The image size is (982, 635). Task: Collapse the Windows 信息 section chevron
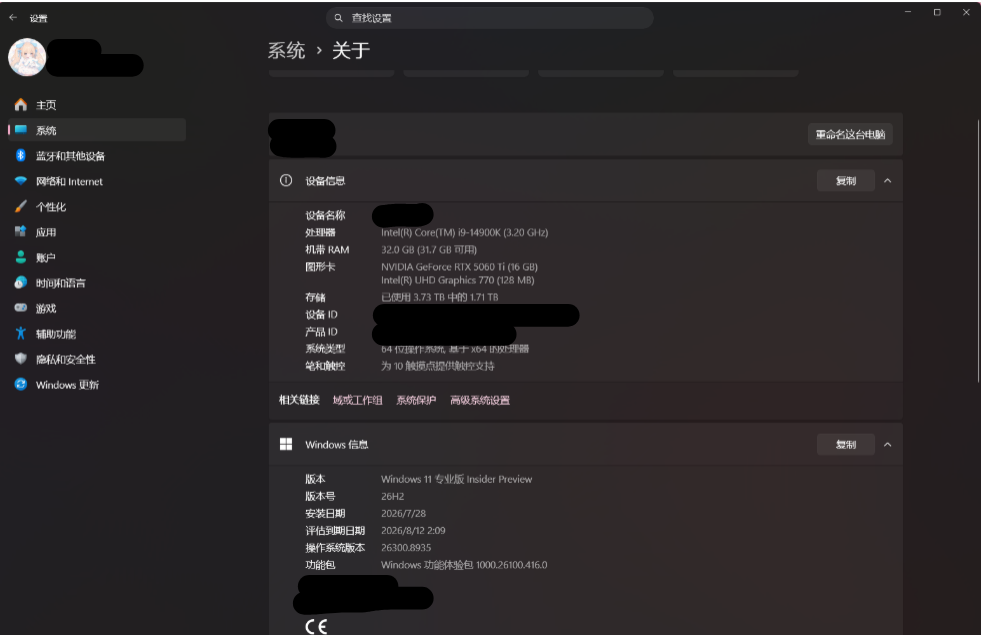coord(887,445)
